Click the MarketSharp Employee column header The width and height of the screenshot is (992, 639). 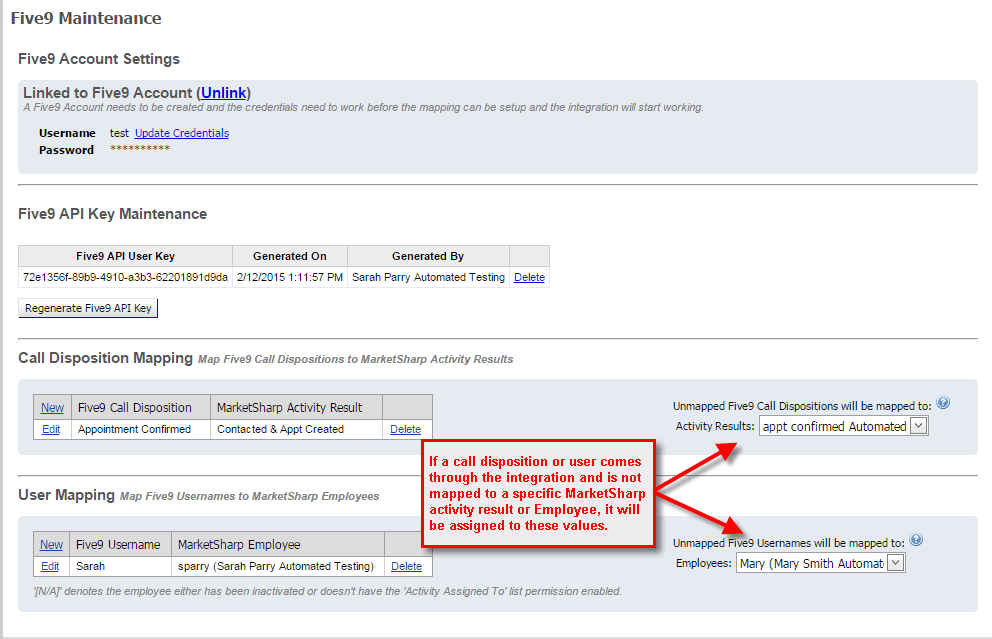point(278,545)
